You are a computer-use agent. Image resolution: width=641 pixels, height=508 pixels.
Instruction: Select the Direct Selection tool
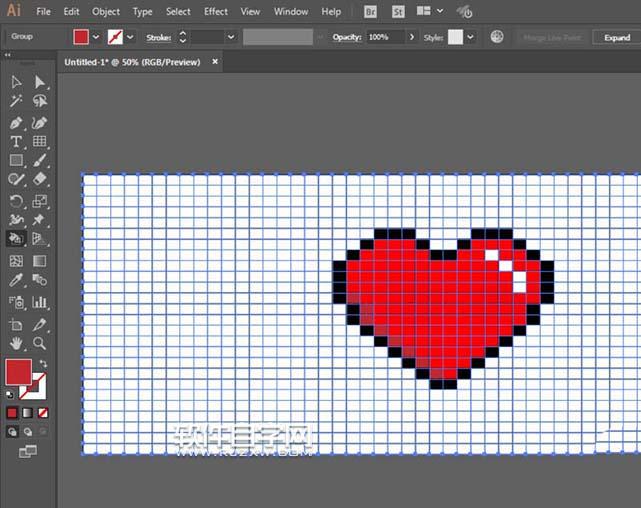(x=40, y=82)
